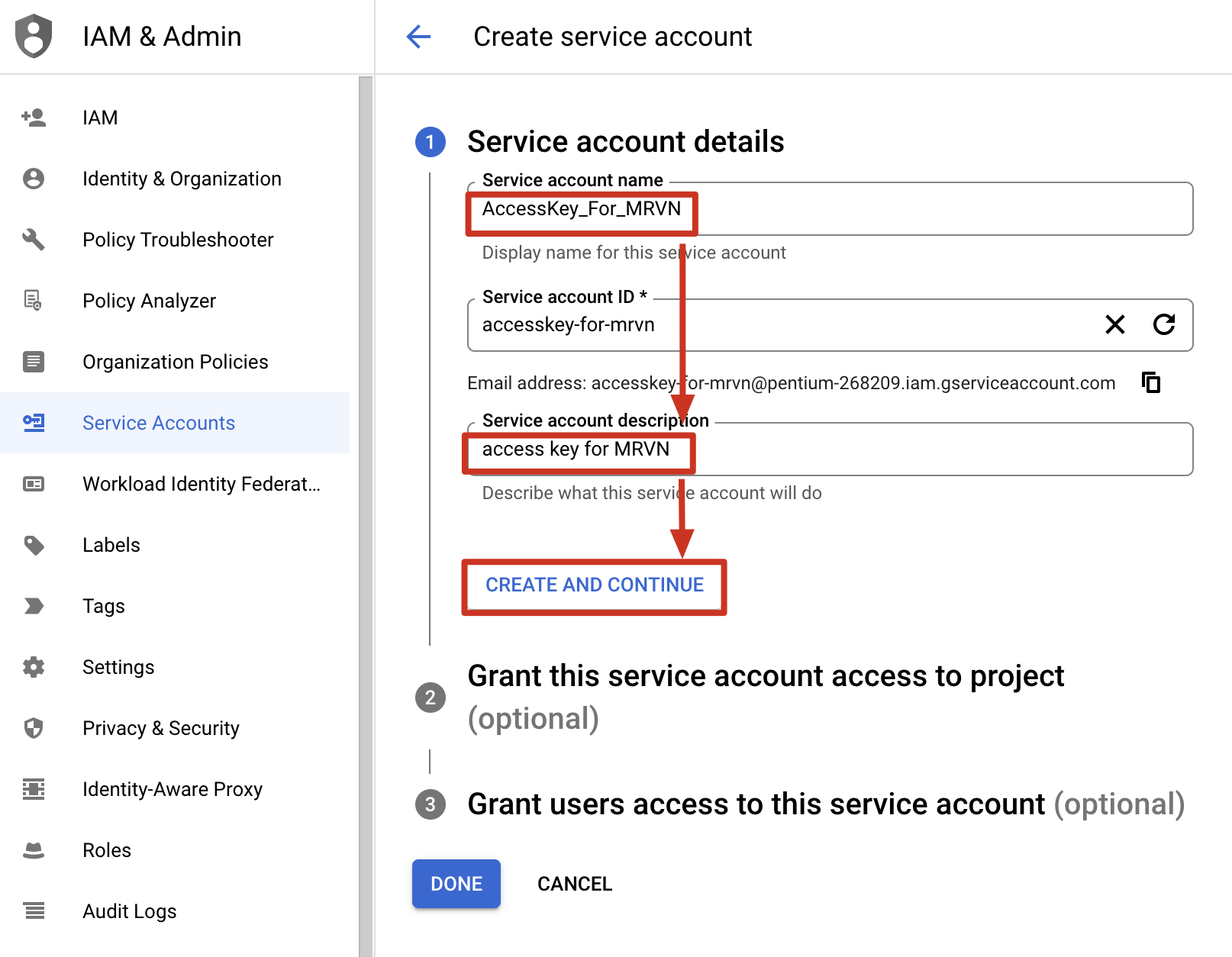
Task: Click the Privacy & Security shield icon
Action: 34,728
